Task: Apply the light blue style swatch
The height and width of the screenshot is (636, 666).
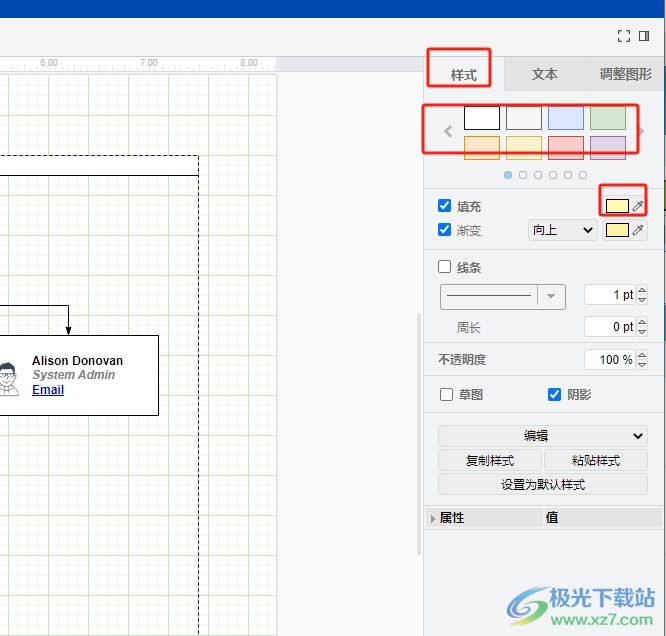Action: click(x=566, y=118)
